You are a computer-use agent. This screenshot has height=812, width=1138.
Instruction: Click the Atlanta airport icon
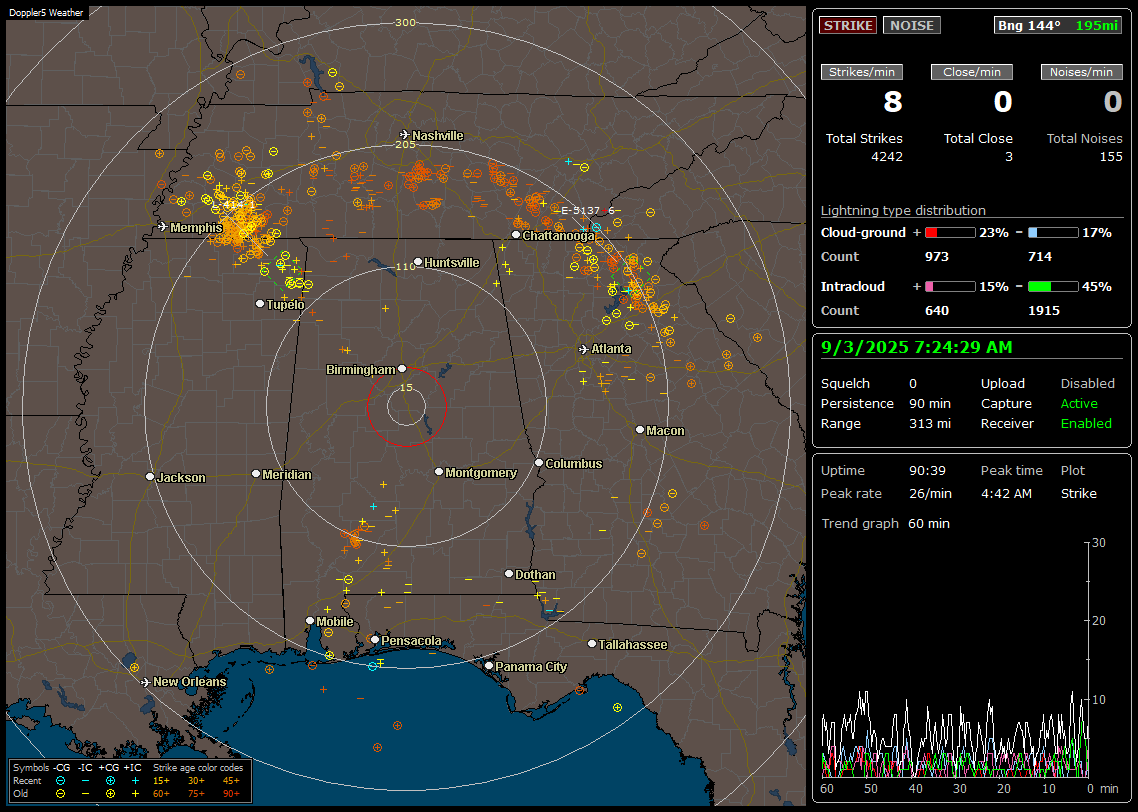(584, 349)
